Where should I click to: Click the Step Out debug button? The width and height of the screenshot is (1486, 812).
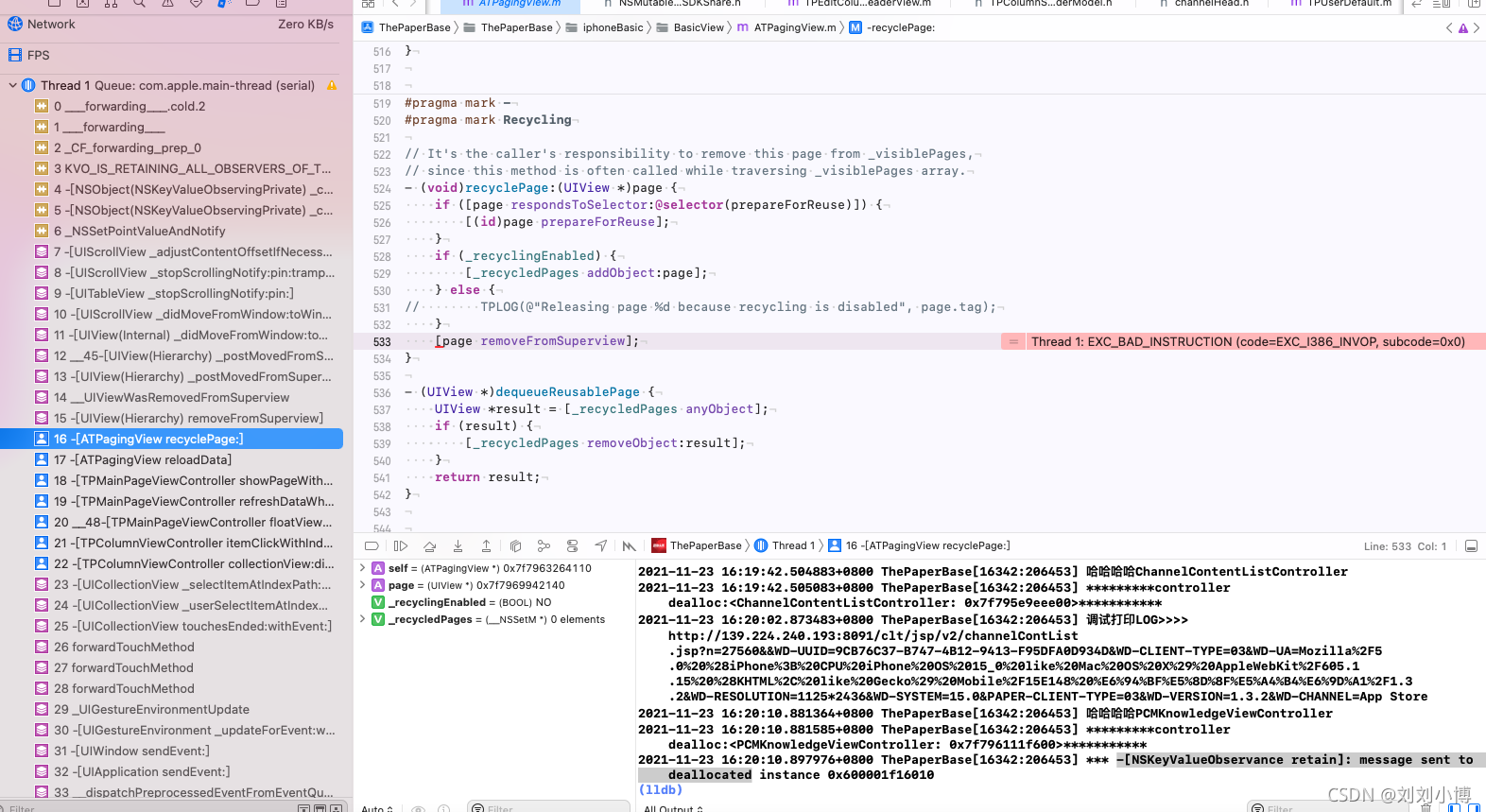(486, 545)
